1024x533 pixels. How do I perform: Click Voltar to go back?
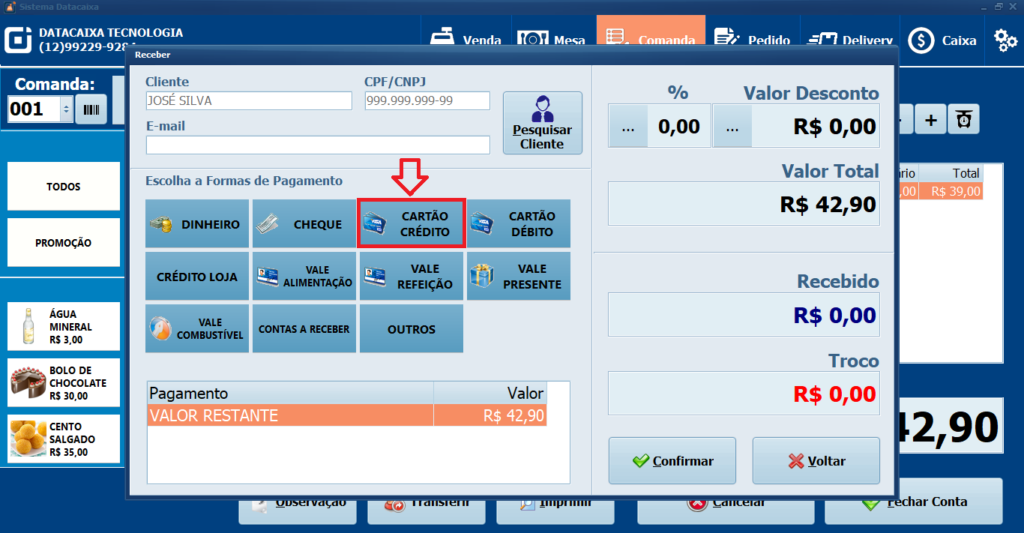click(816, 461)
